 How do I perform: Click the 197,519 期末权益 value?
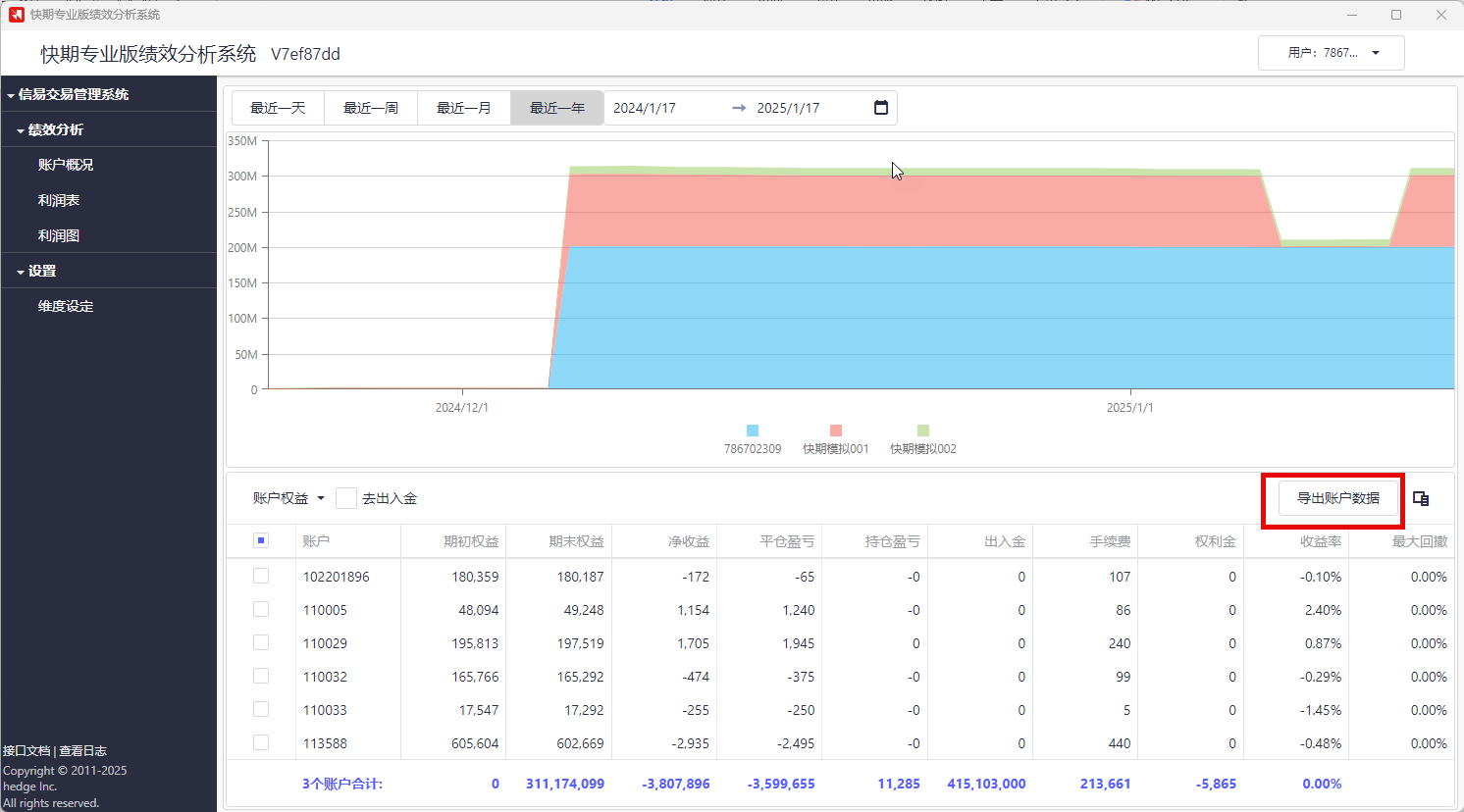point(581,643)
